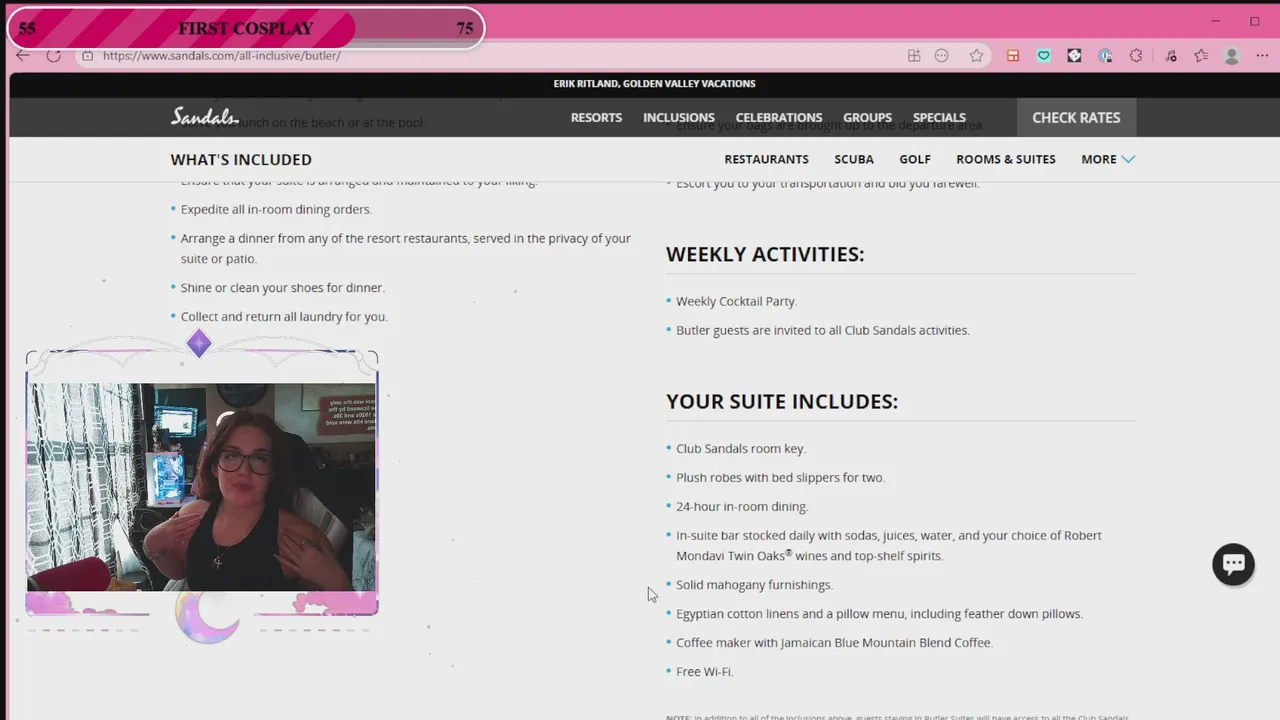The image size is (1280, 720).
Task: Click the circled ellipsis icon in the address bar
Action: [942, 56]
